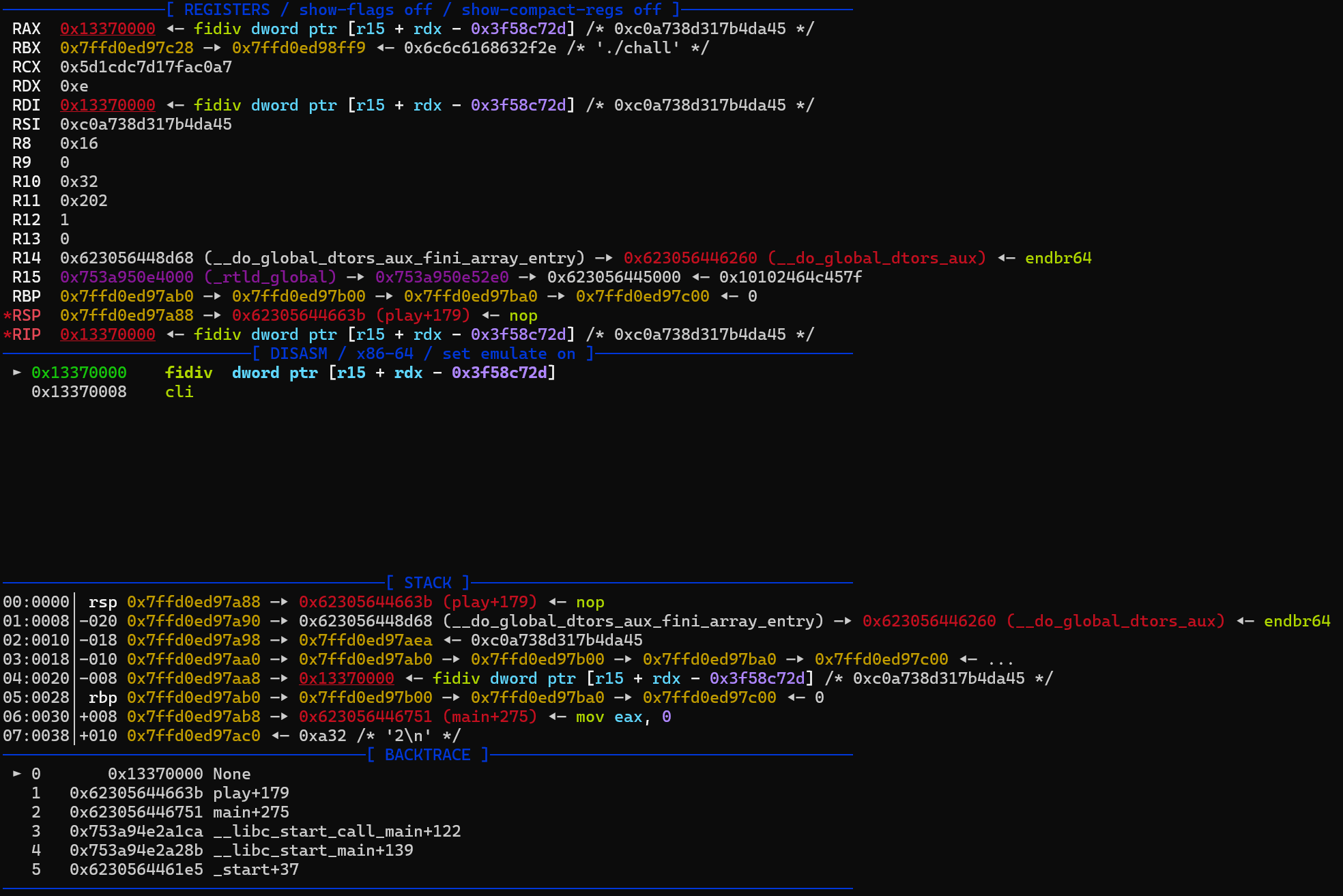The width and height of the screenshot is (1343, 896).
Task: Click the STACK section header
Action: tap(427, 583)
